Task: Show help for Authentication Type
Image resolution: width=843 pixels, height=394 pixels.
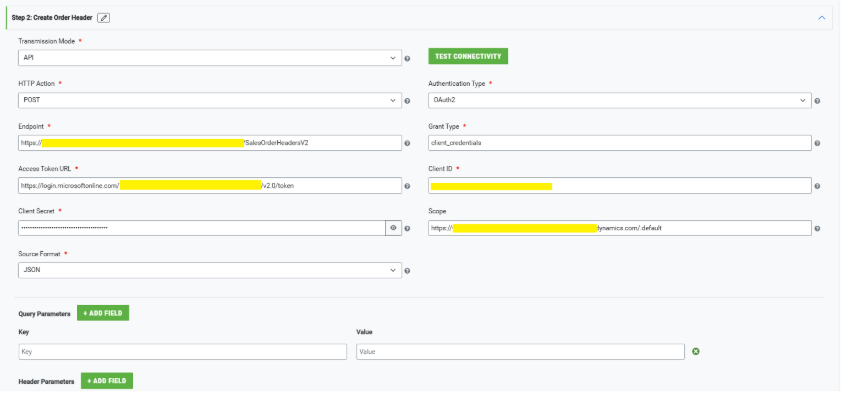Action: [817, 101]
